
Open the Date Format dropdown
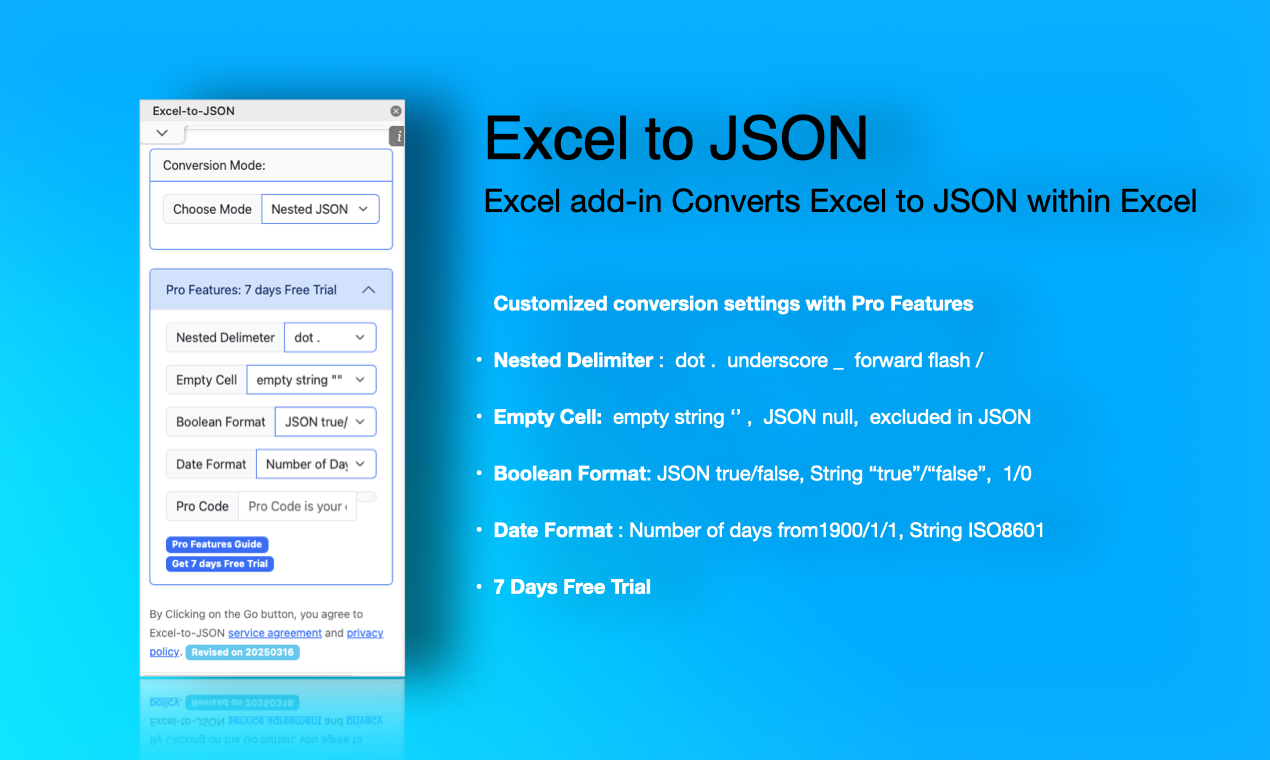tap(316, 464)
